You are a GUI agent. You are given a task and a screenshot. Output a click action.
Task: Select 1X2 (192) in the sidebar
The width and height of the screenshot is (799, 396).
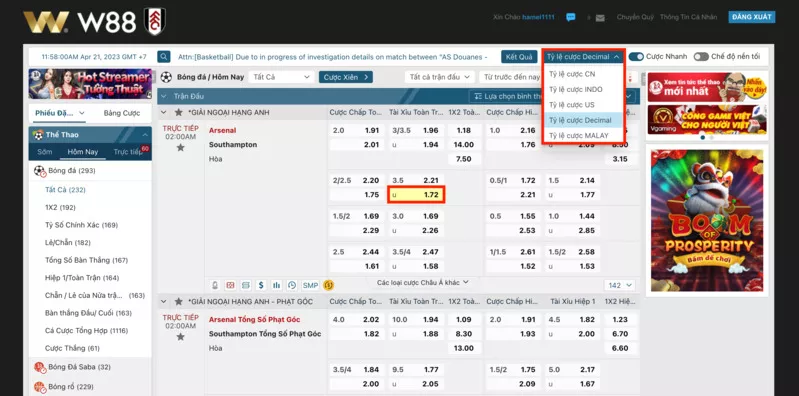(x=61, y=207)
